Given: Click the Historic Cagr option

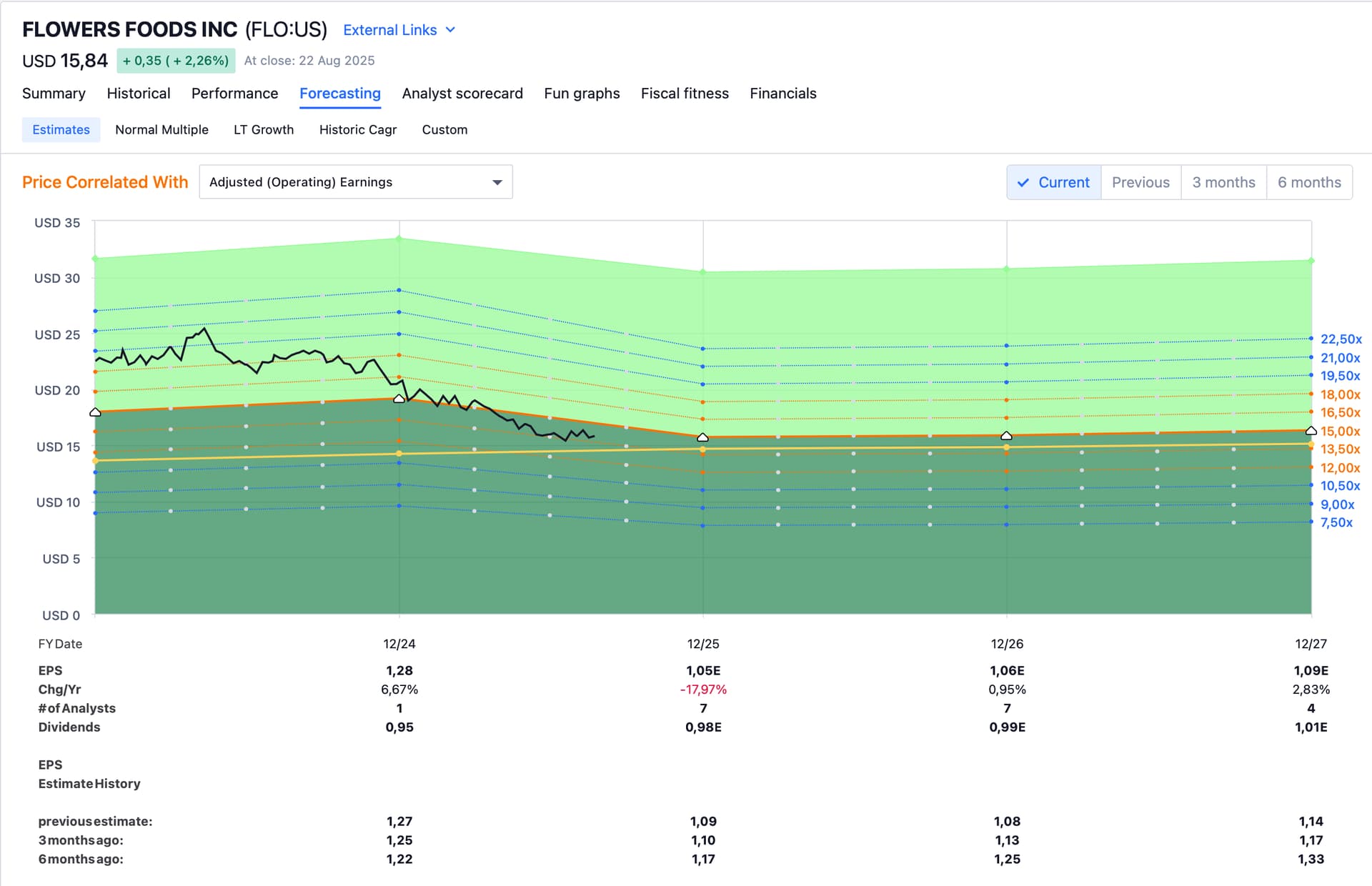Looking at the screenshot, I should 357,130.
